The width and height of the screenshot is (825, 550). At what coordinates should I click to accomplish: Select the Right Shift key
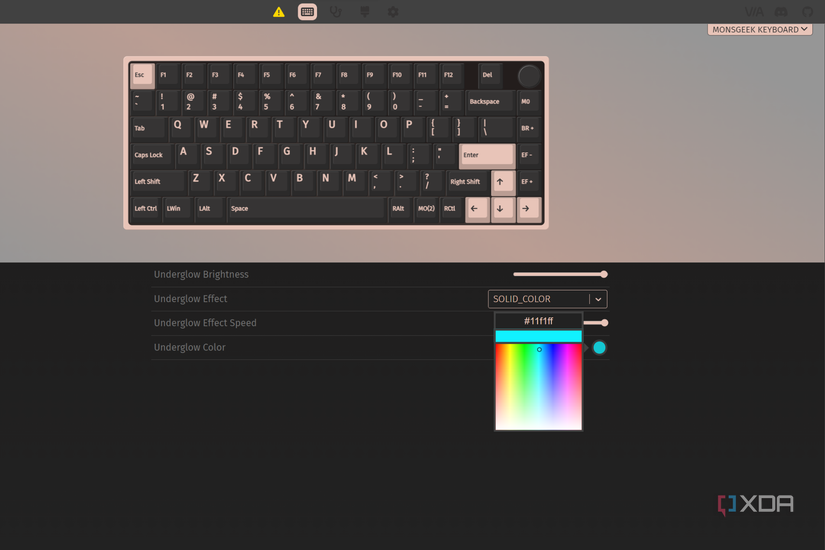click(x=467, y=183)
